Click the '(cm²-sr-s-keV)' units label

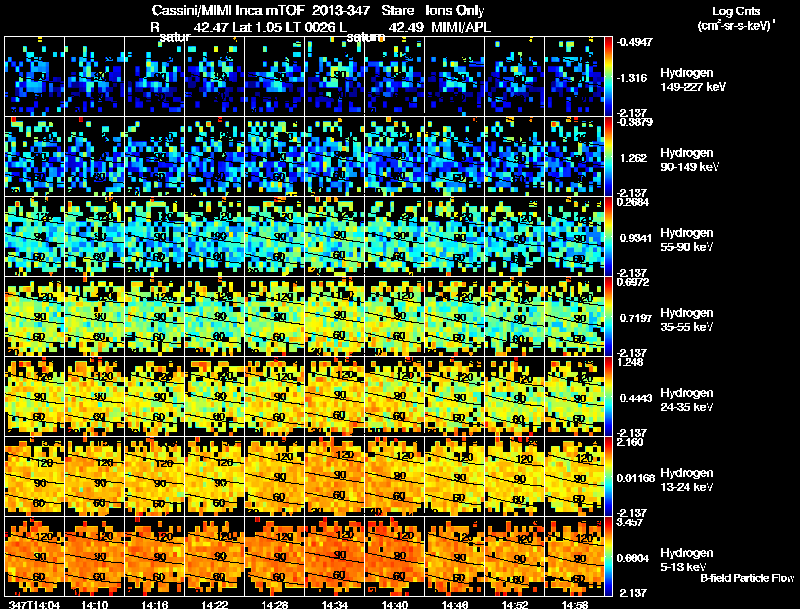[736, 26]
